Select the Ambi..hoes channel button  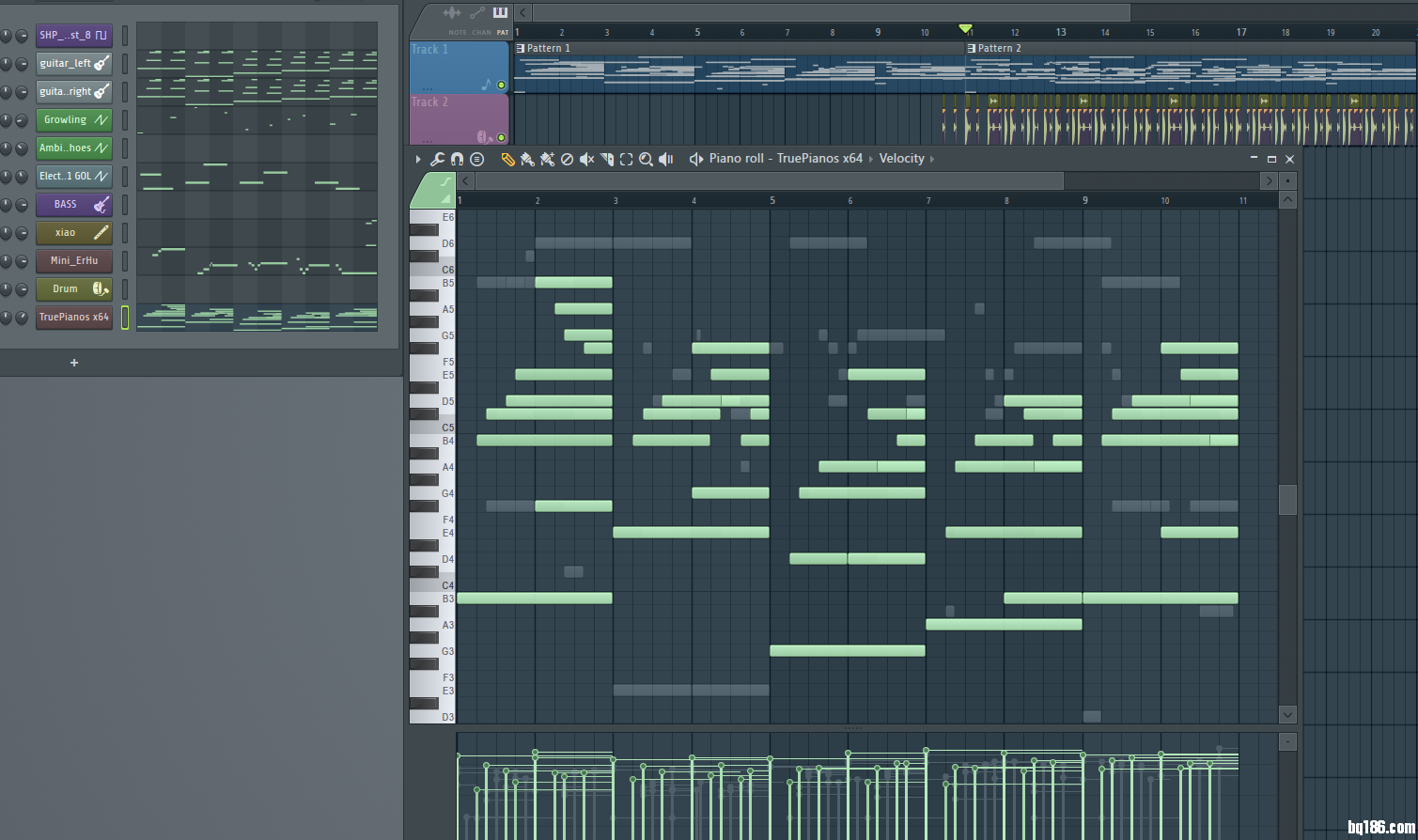[x=74, y=148]
